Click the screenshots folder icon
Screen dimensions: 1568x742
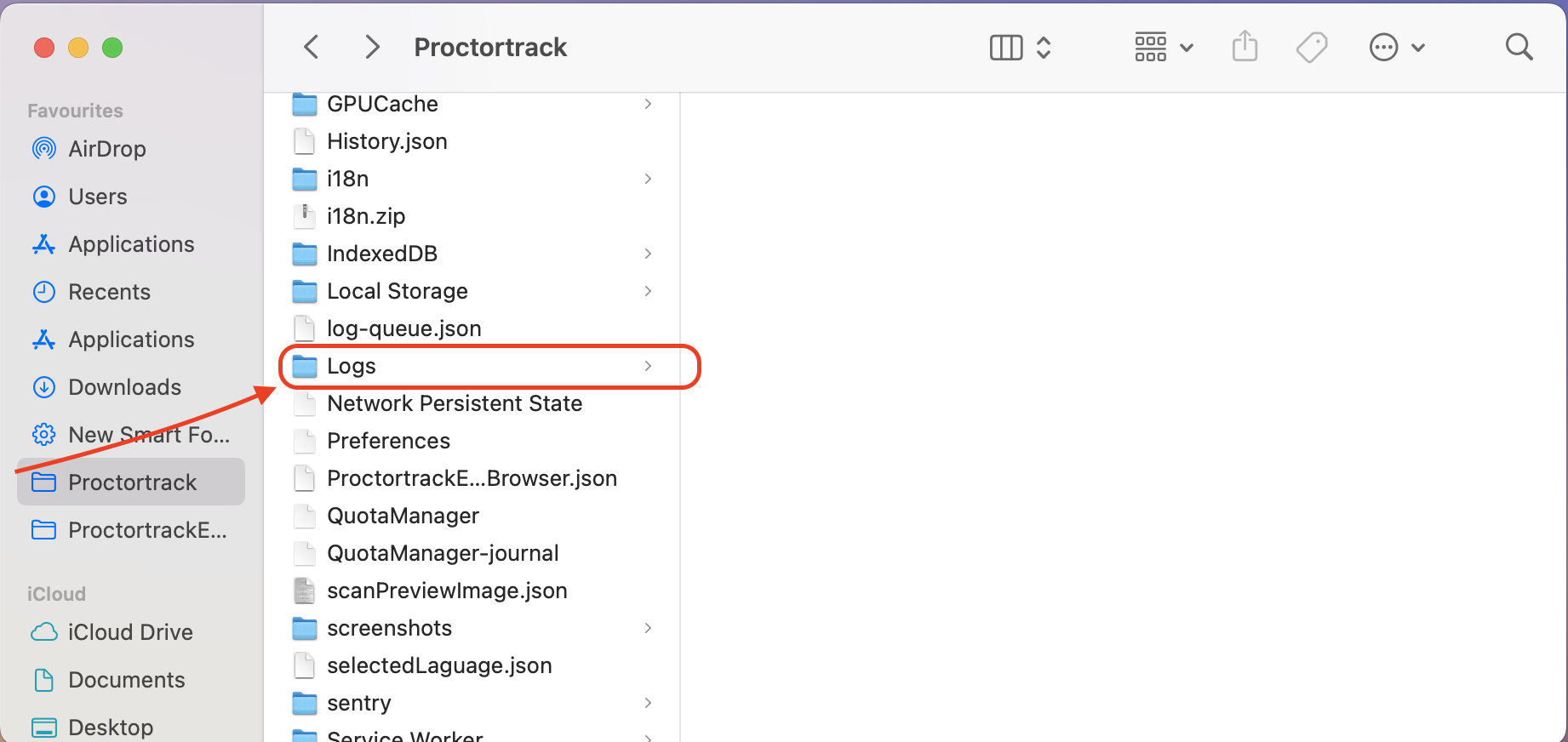(x=305, y=628)
